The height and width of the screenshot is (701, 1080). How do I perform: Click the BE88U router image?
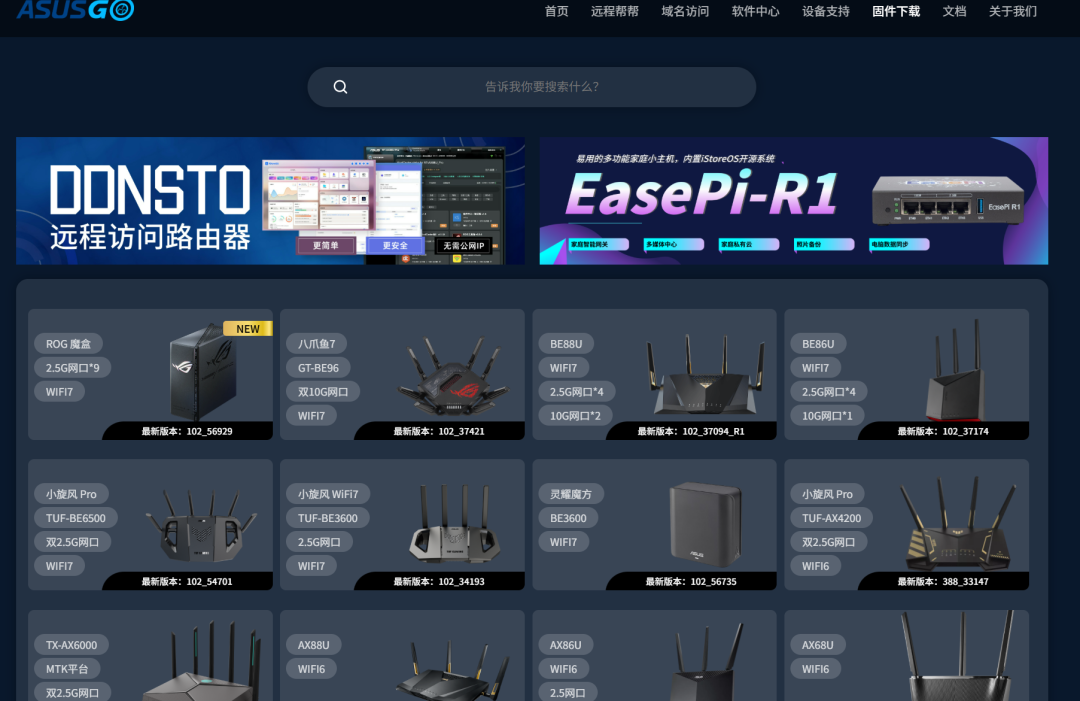tap(705, 375)
